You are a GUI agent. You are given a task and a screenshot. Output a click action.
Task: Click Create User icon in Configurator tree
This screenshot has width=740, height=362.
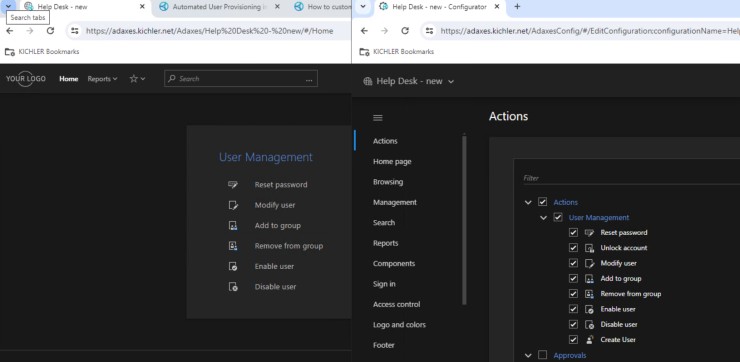589,339
